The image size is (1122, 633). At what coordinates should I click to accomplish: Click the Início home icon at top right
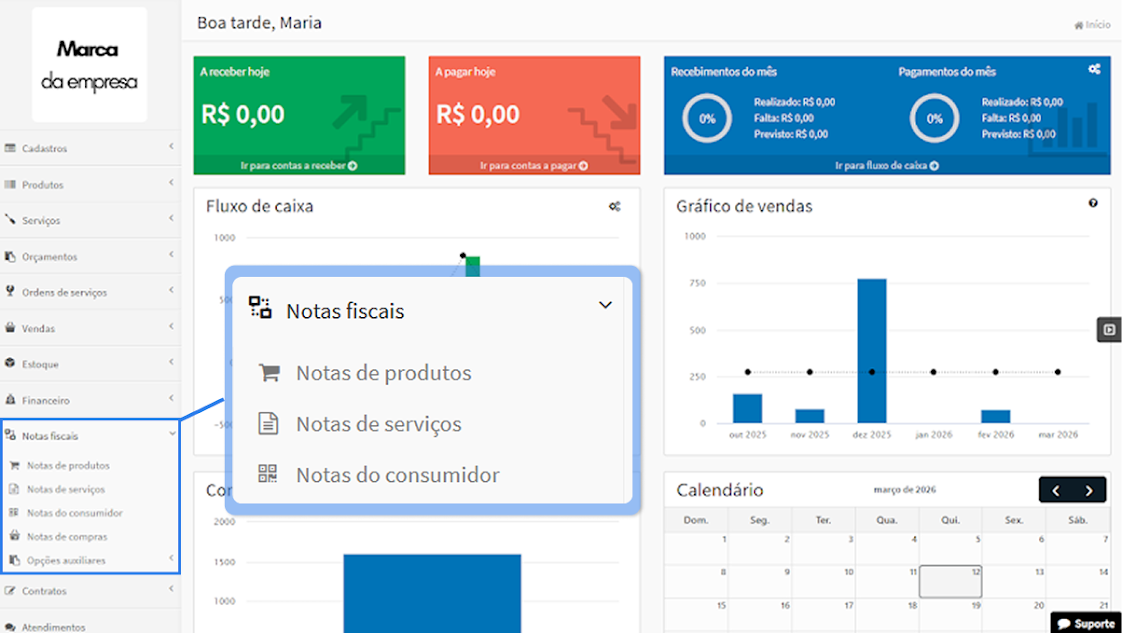[x=1077, y=24]
